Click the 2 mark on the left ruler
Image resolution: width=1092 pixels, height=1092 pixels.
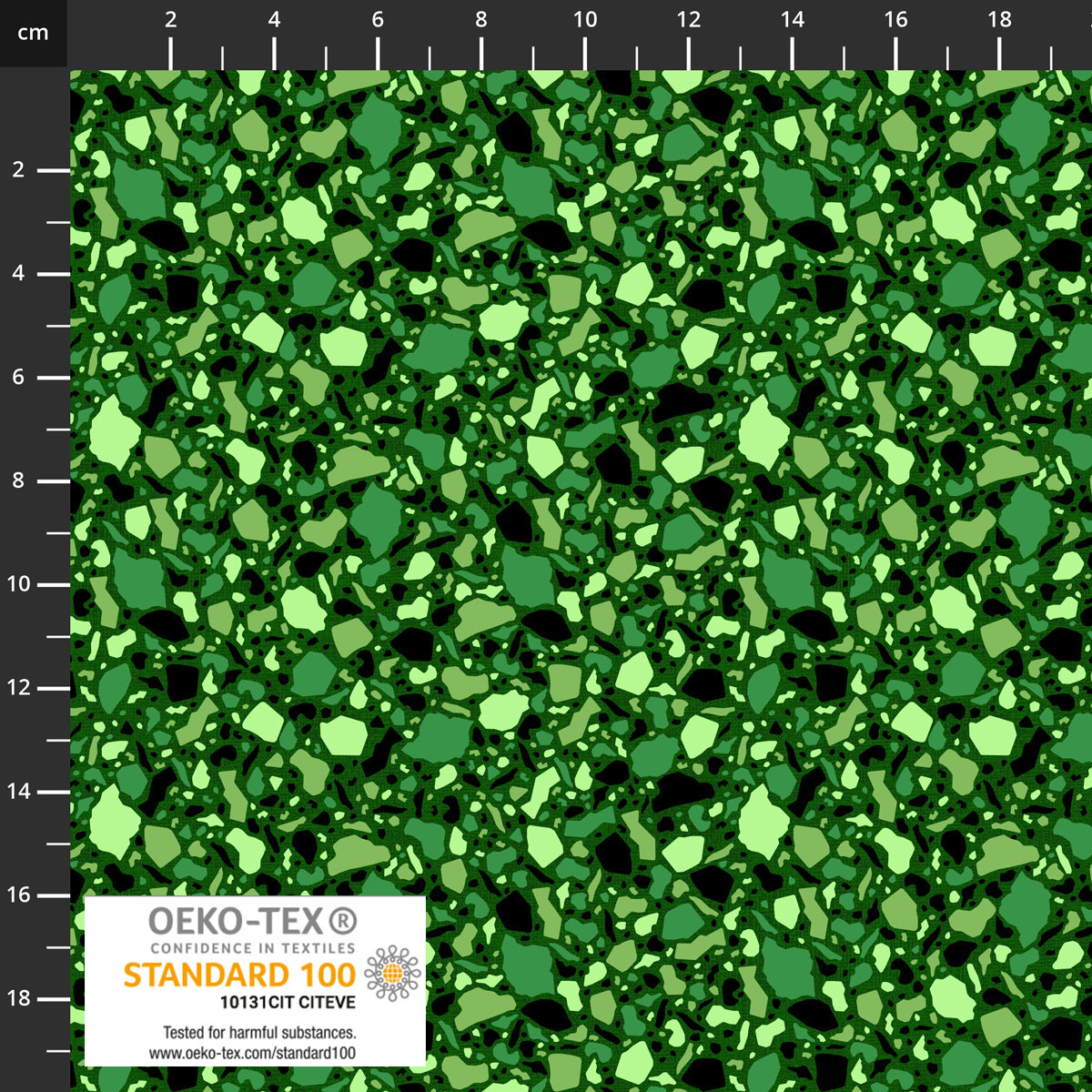19,170
